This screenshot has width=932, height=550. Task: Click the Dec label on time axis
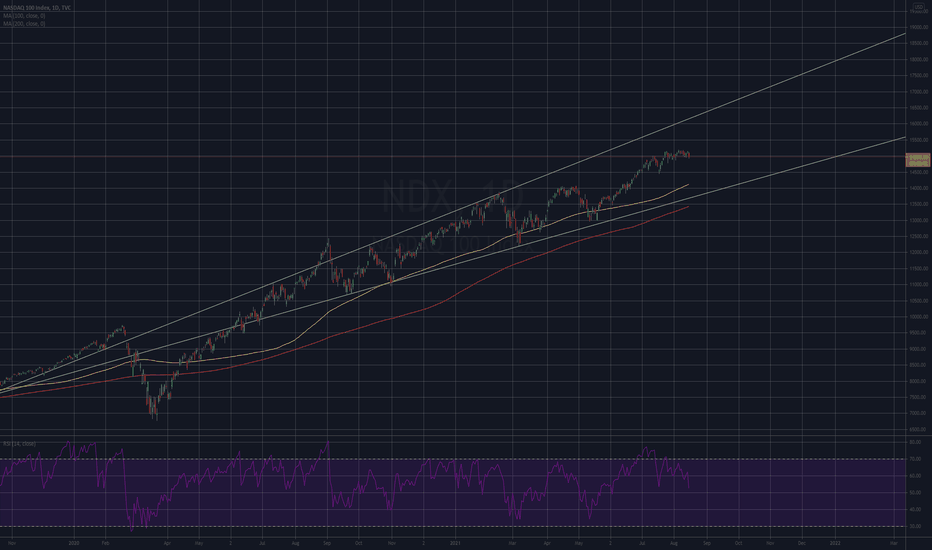click(802, 543)
